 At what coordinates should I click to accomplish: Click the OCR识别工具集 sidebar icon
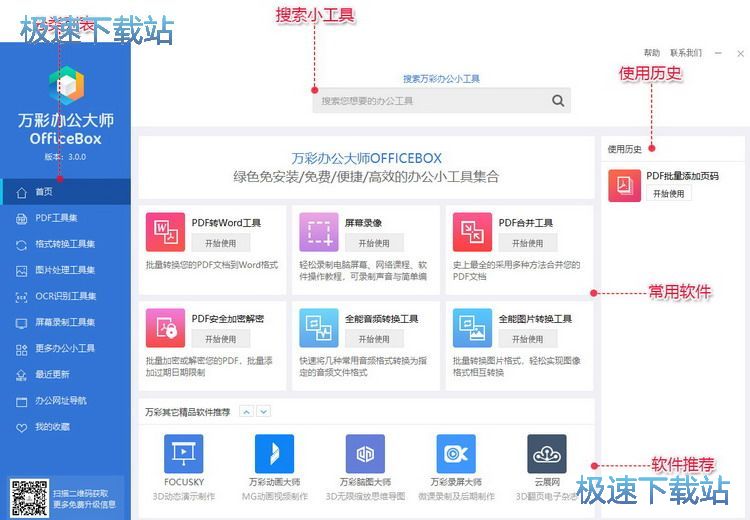[x=22, y=297]
